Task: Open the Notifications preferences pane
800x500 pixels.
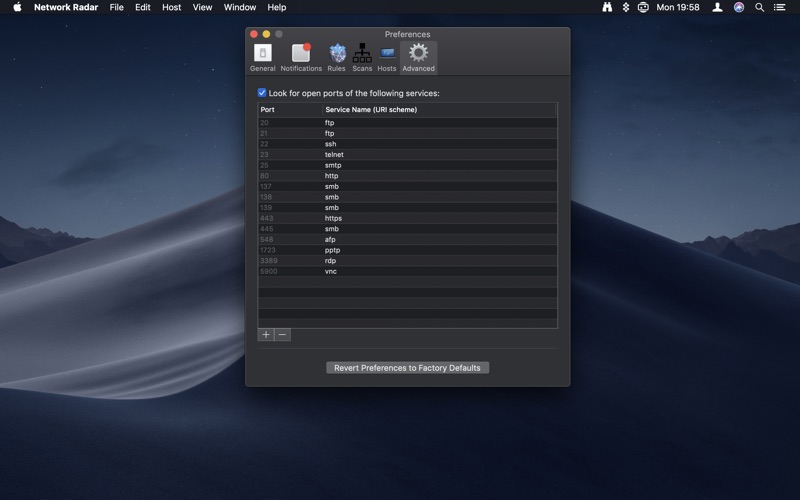Action: point(301,57)
